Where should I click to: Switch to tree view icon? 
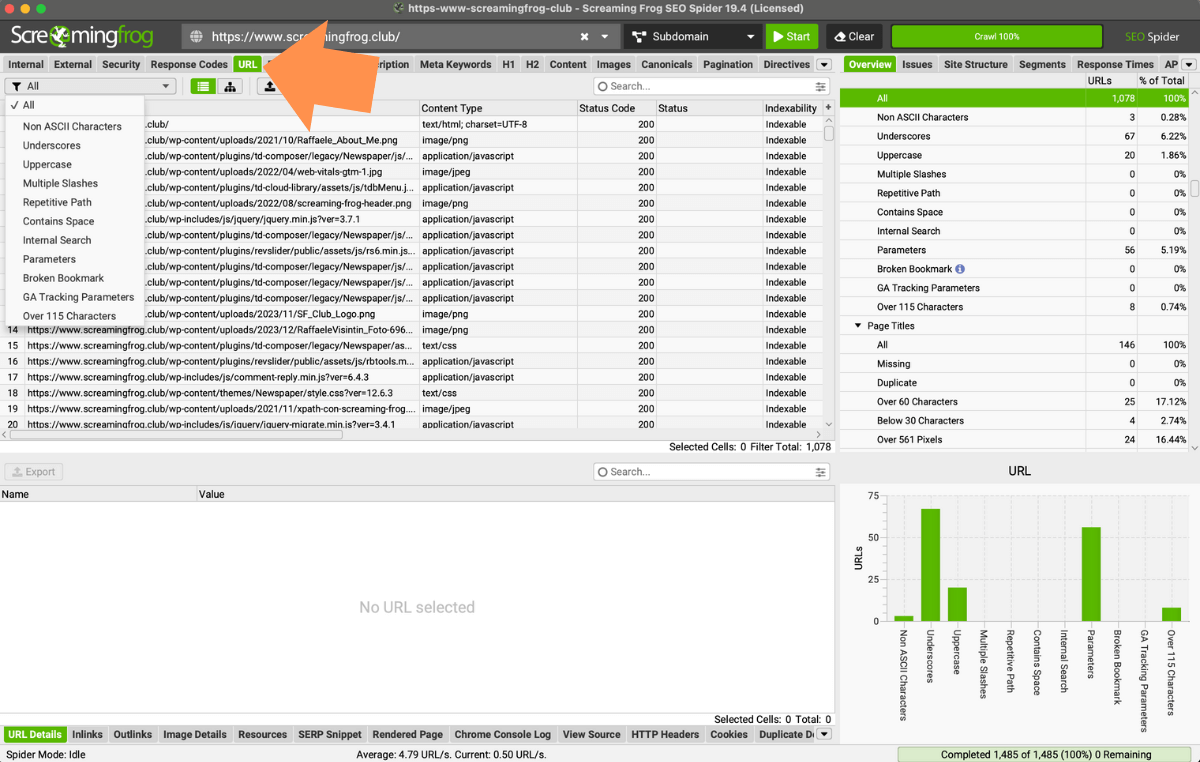pyautogui.click(x=230, y=87)
